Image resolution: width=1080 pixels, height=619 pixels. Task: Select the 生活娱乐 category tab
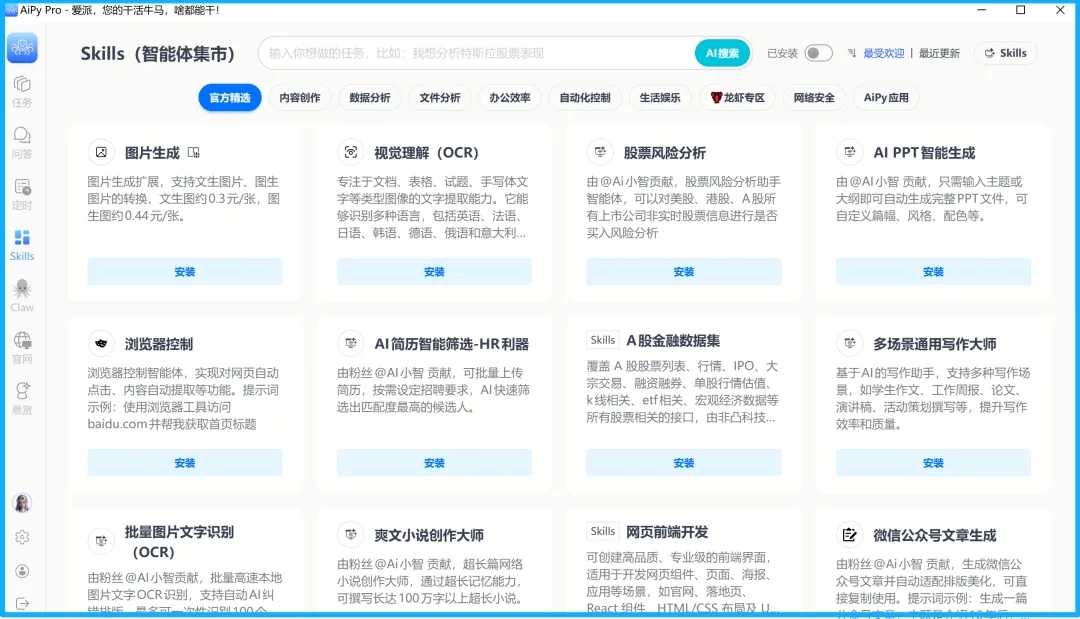tap(660, 98)
